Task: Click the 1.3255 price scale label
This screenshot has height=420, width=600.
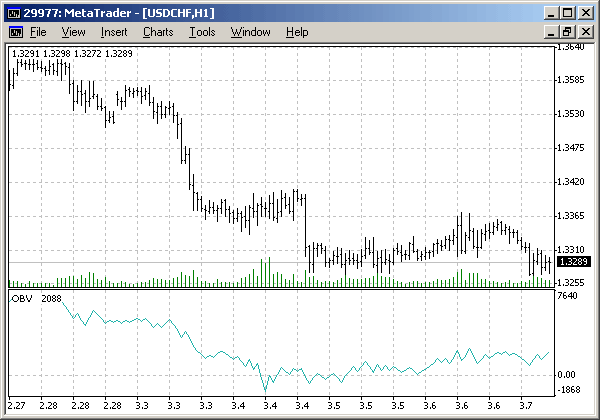Action: click(571, 283)
